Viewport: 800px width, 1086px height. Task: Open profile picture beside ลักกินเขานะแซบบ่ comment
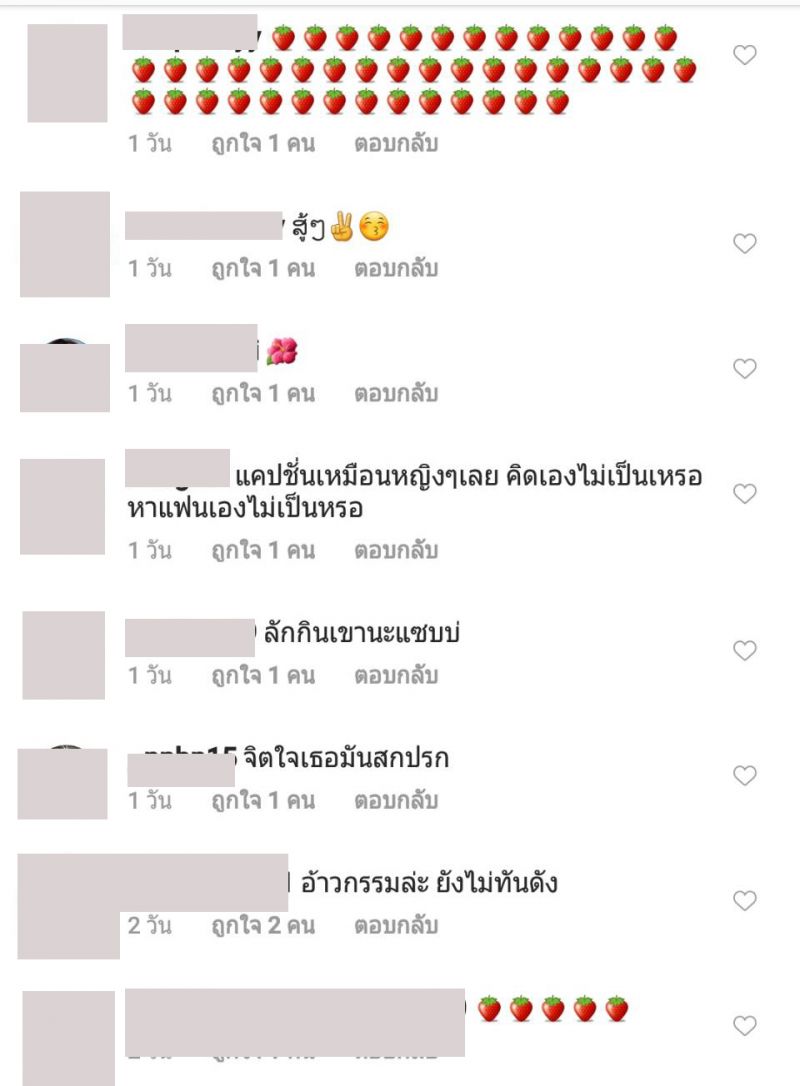pos(64,655)
